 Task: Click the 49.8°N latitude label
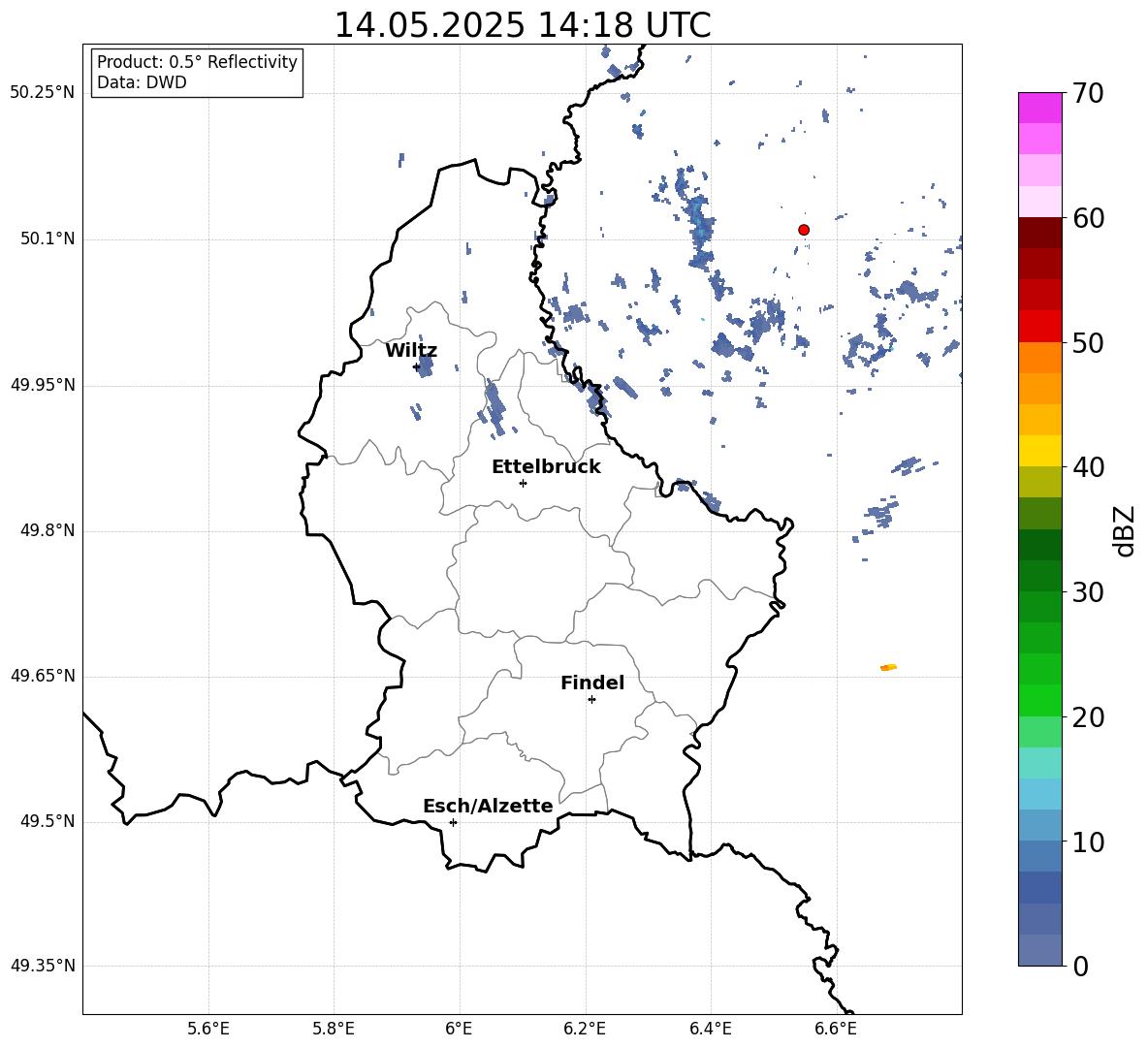pos(48,530)
